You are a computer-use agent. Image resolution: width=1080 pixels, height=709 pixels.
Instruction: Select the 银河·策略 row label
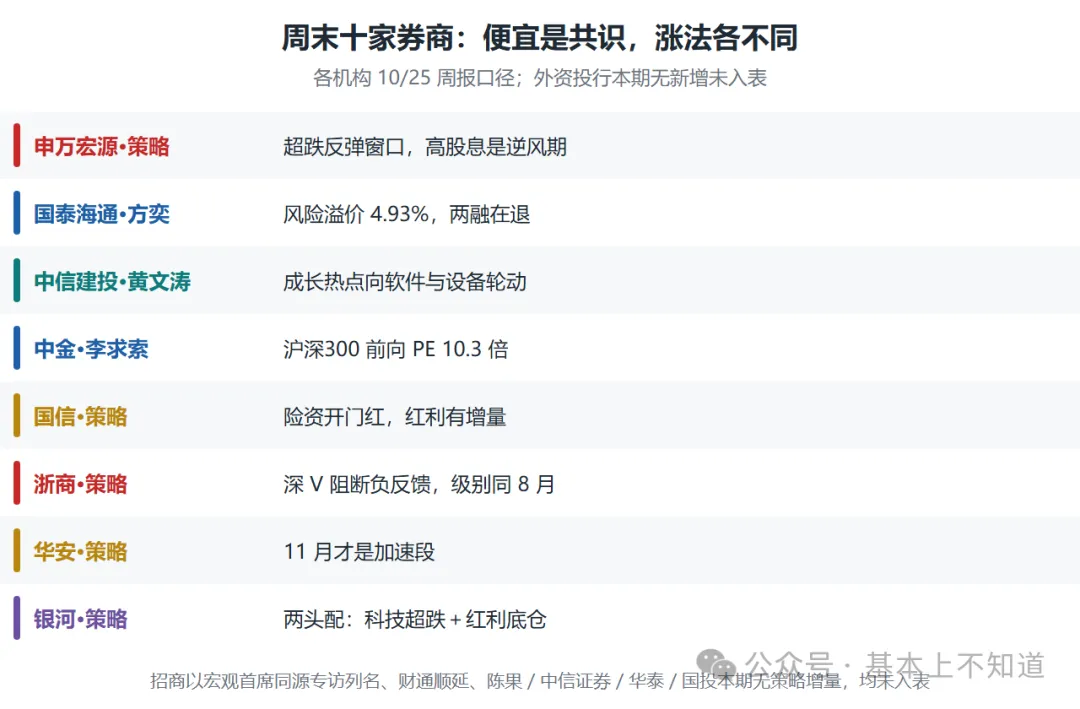coord(81,619)
